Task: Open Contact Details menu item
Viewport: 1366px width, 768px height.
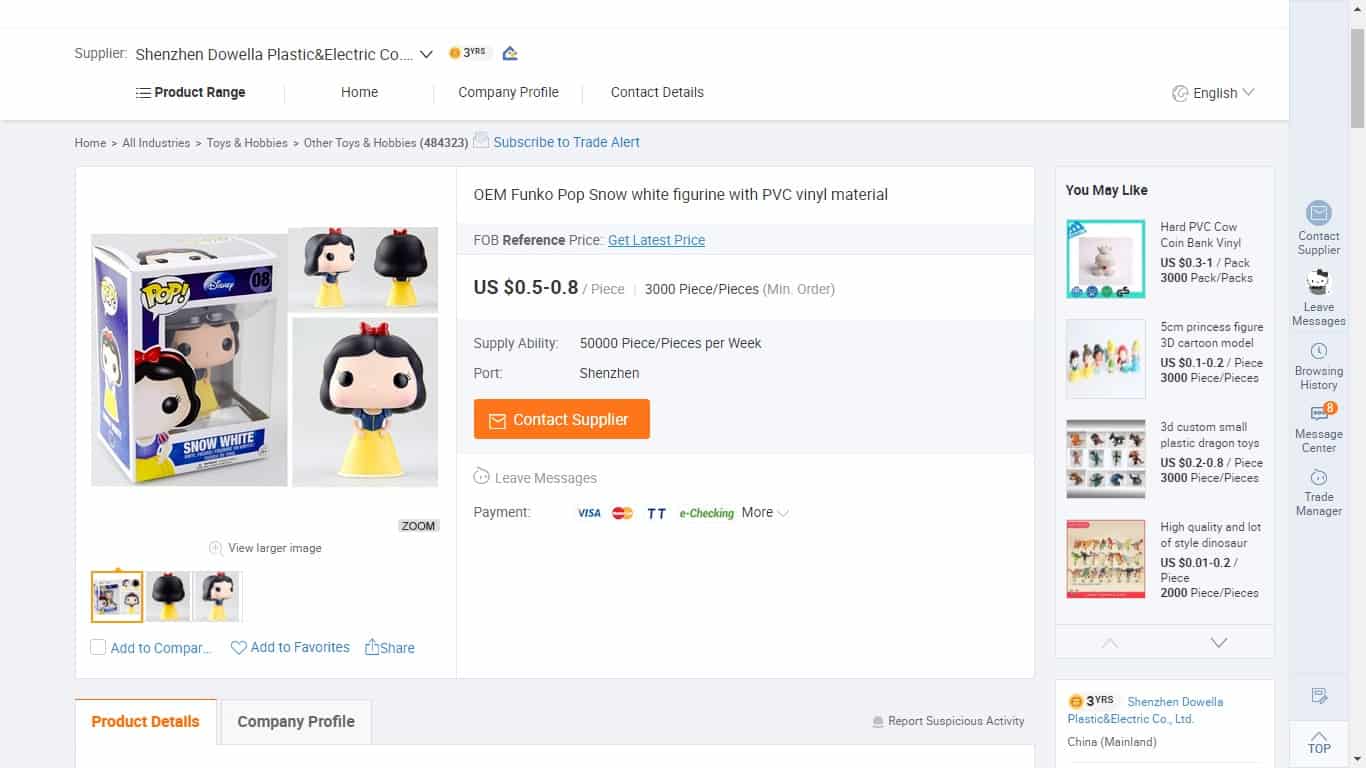Action: (x=657, y=92)
